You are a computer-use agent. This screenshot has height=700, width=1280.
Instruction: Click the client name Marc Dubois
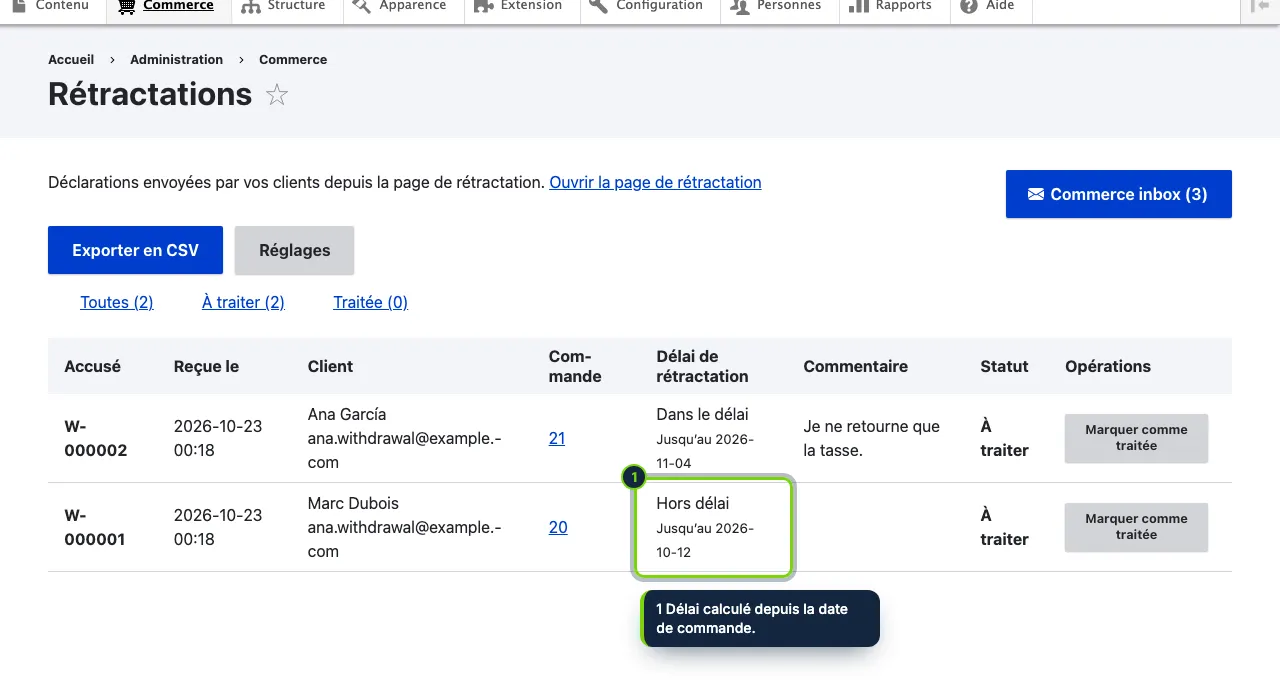click(x=353, y=503)
